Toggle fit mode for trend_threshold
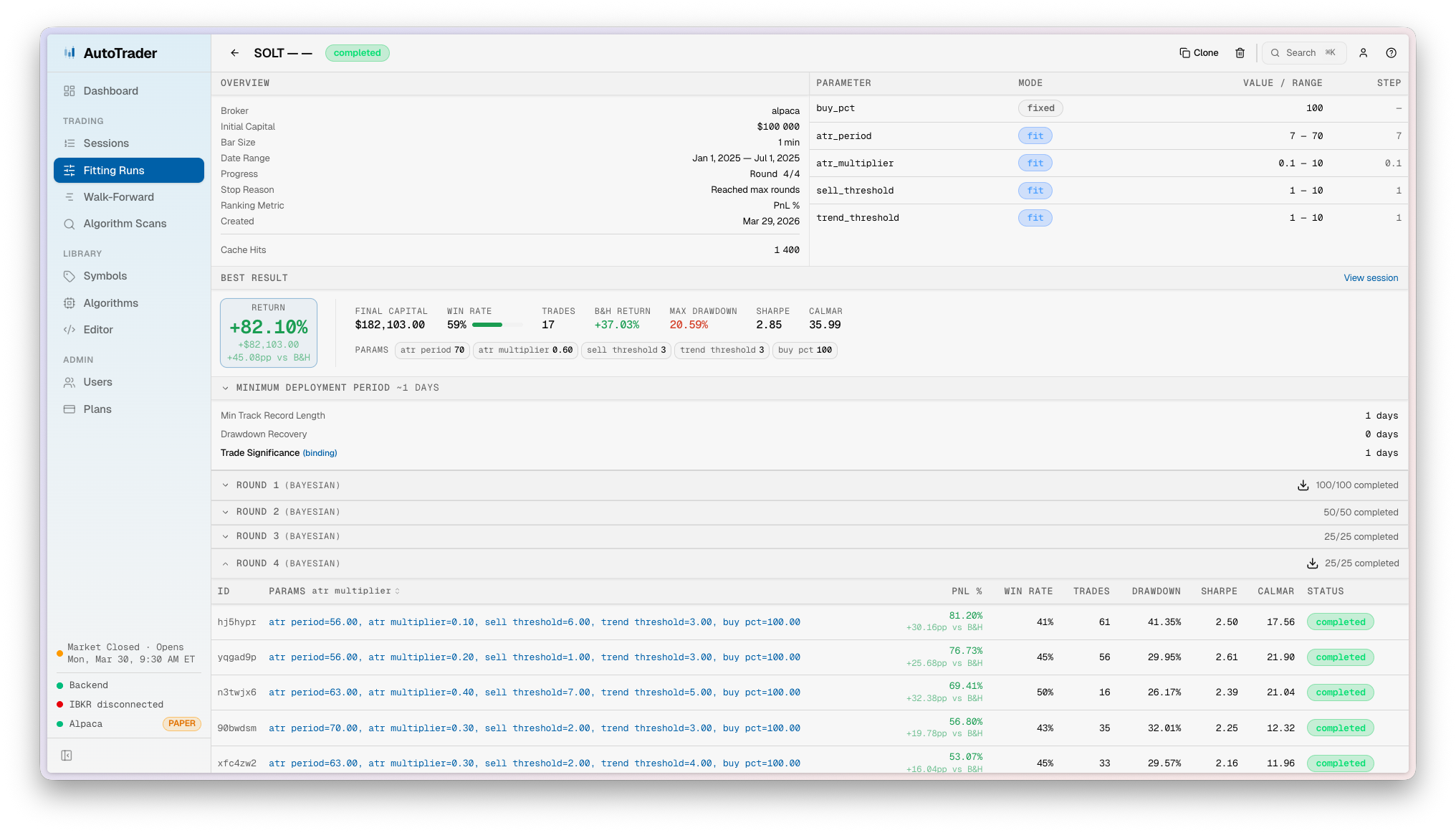The height and width of the screenshot is (833, 1456). pyautogui.click(x=1035, y=218)
